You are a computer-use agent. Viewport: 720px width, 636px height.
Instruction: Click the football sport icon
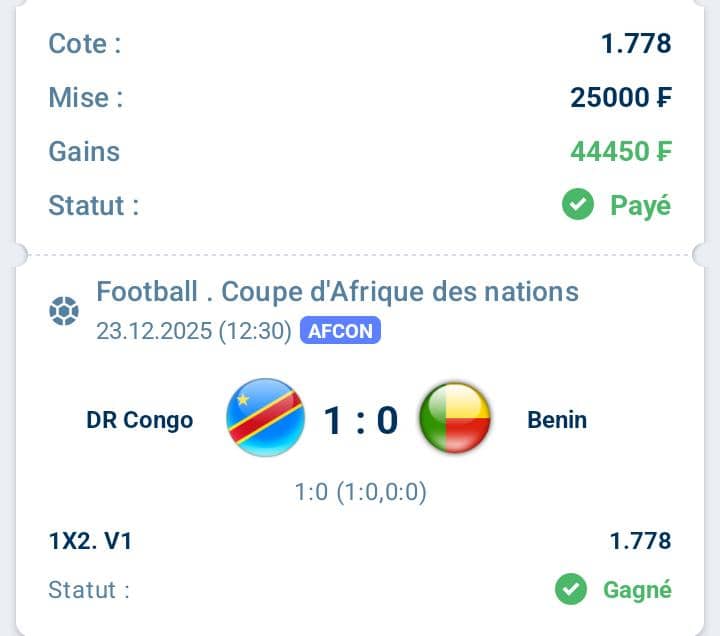coord(64,312)
